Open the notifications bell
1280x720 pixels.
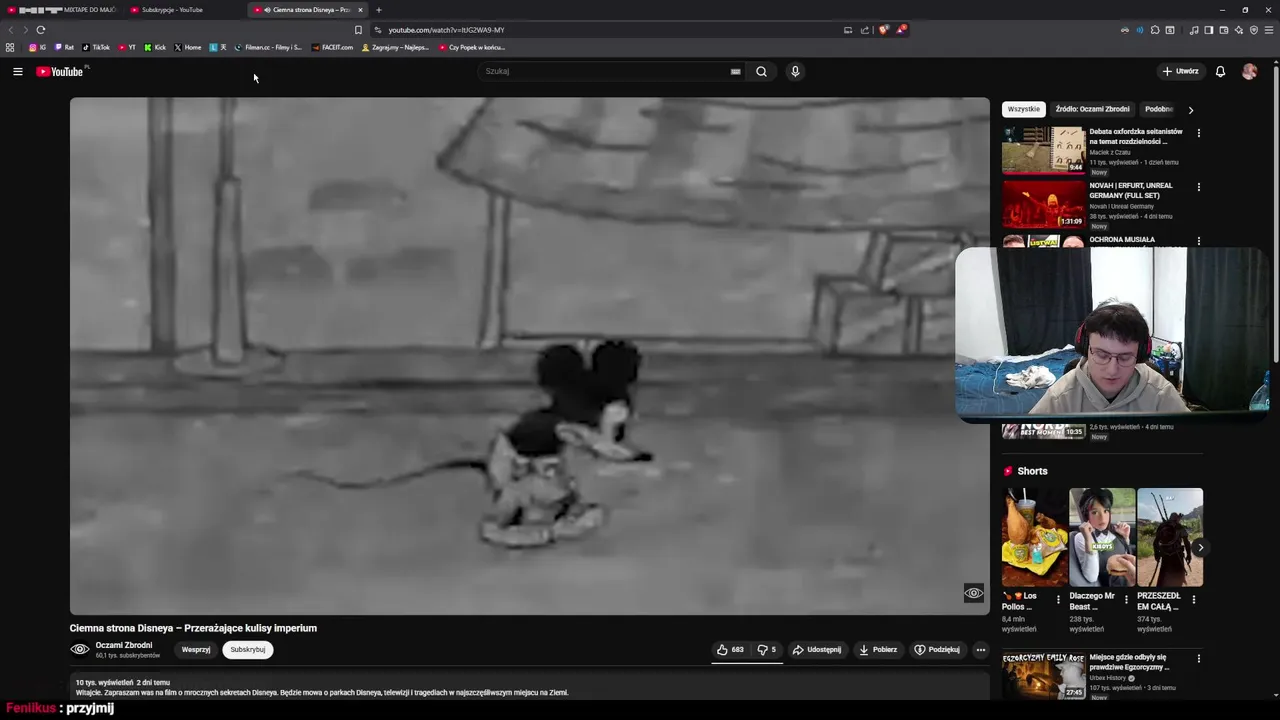pyautogui.click(x=1220, y=71)
